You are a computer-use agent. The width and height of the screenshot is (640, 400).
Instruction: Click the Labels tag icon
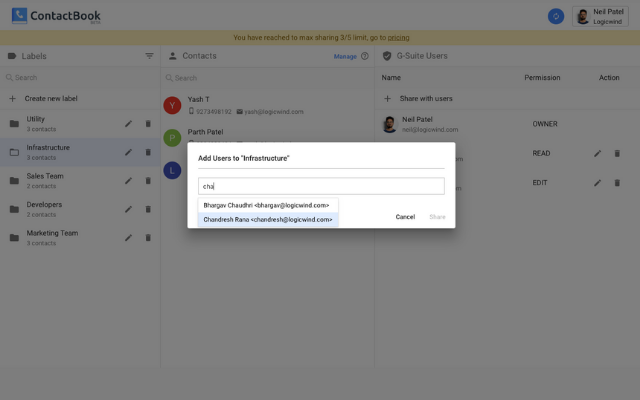coord(12,56)
